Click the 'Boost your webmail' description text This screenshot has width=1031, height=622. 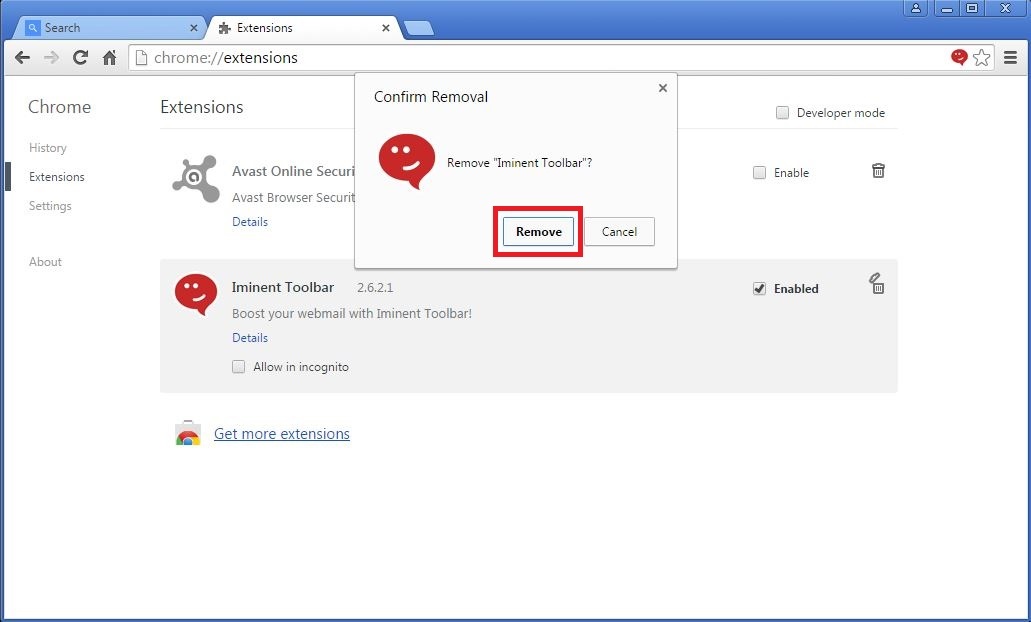tap(352, 314)
